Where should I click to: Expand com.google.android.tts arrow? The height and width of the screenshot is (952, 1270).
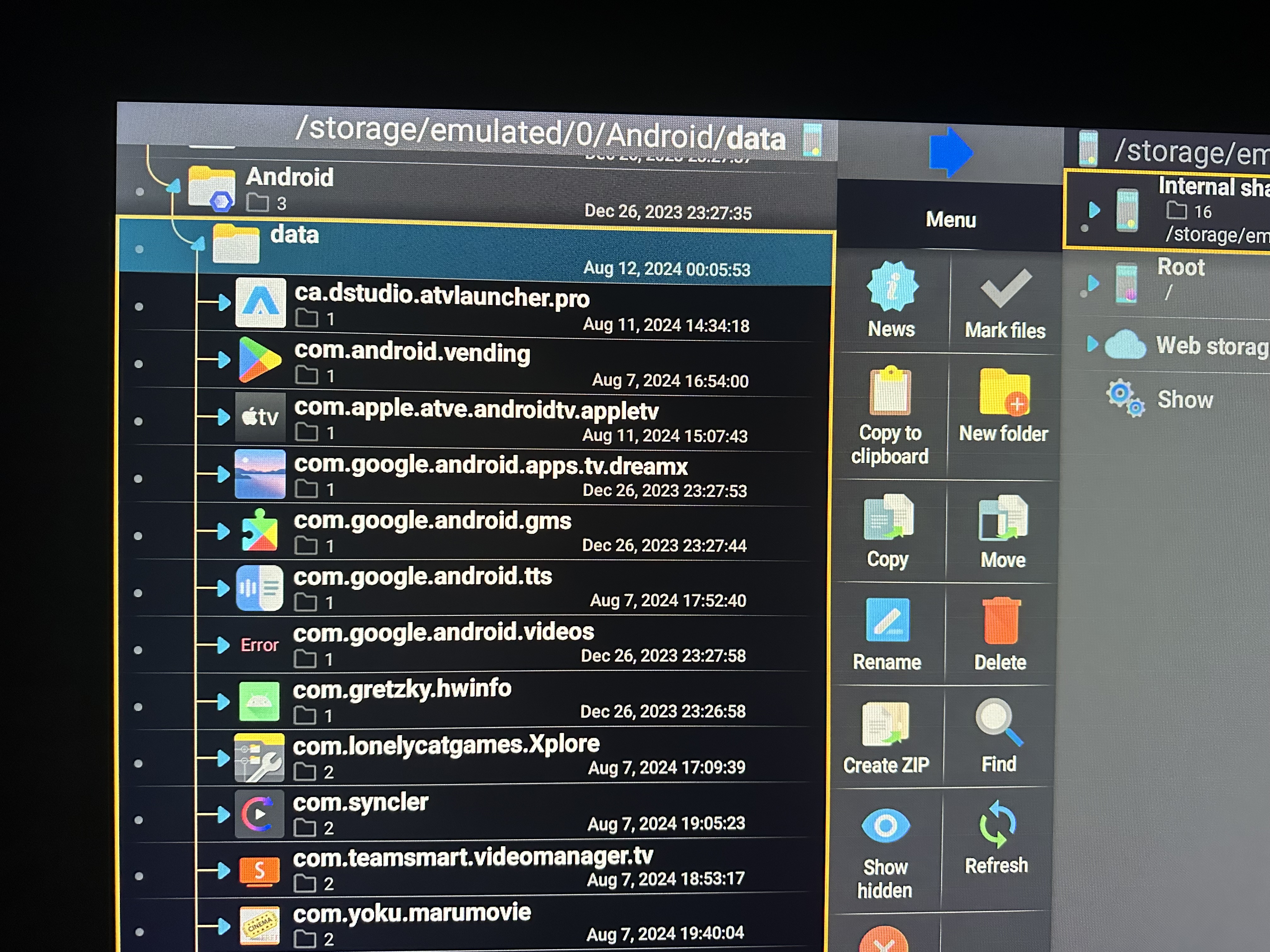click(223, 588)
